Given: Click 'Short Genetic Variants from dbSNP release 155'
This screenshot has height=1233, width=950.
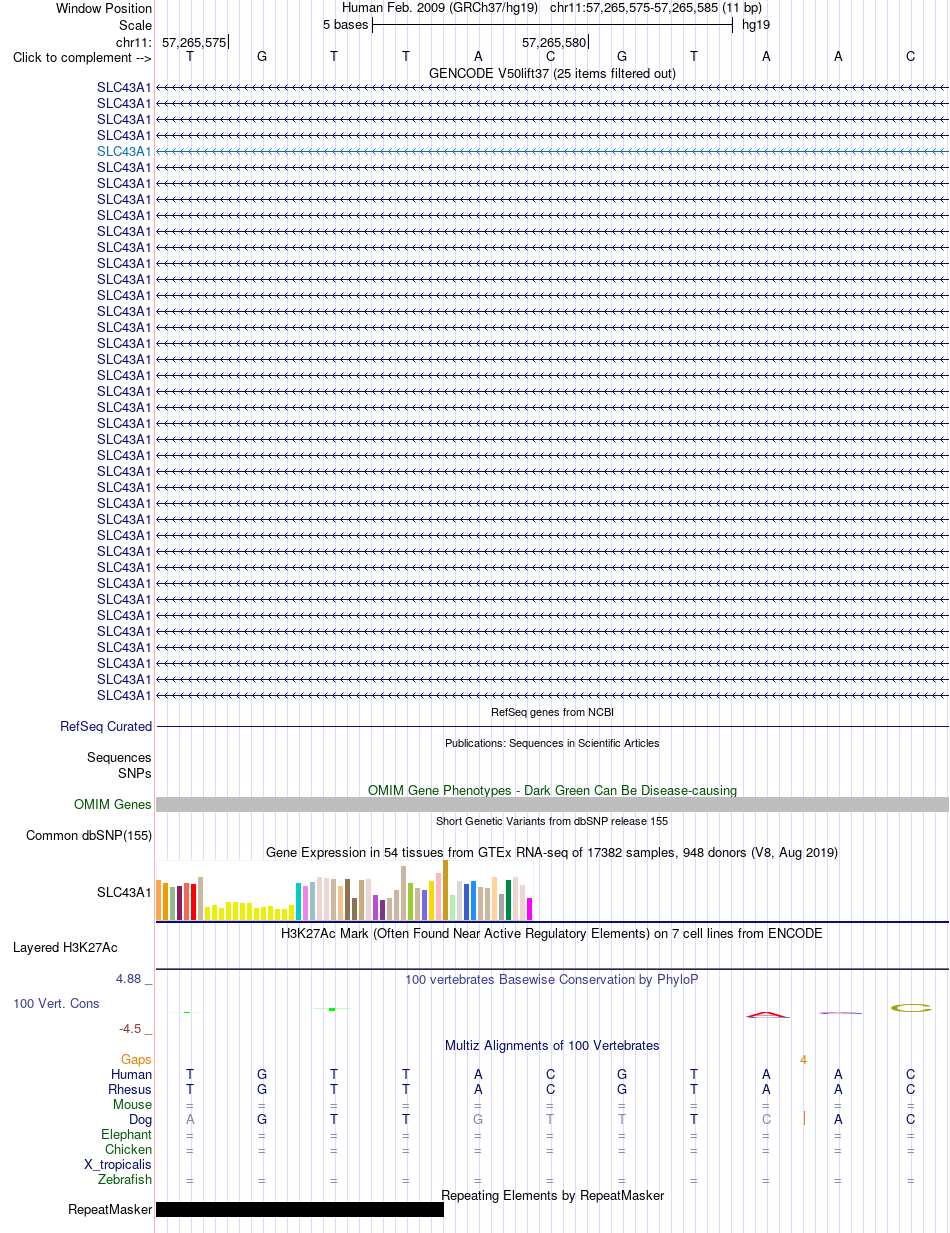Looking at the screenshot, I should 552,821.
